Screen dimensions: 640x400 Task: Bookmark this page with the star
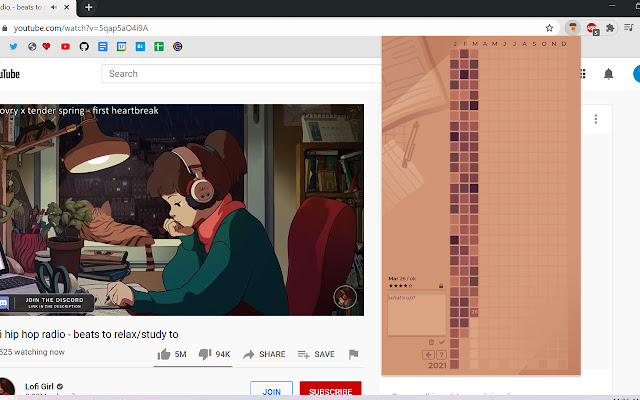pos(549,28)
